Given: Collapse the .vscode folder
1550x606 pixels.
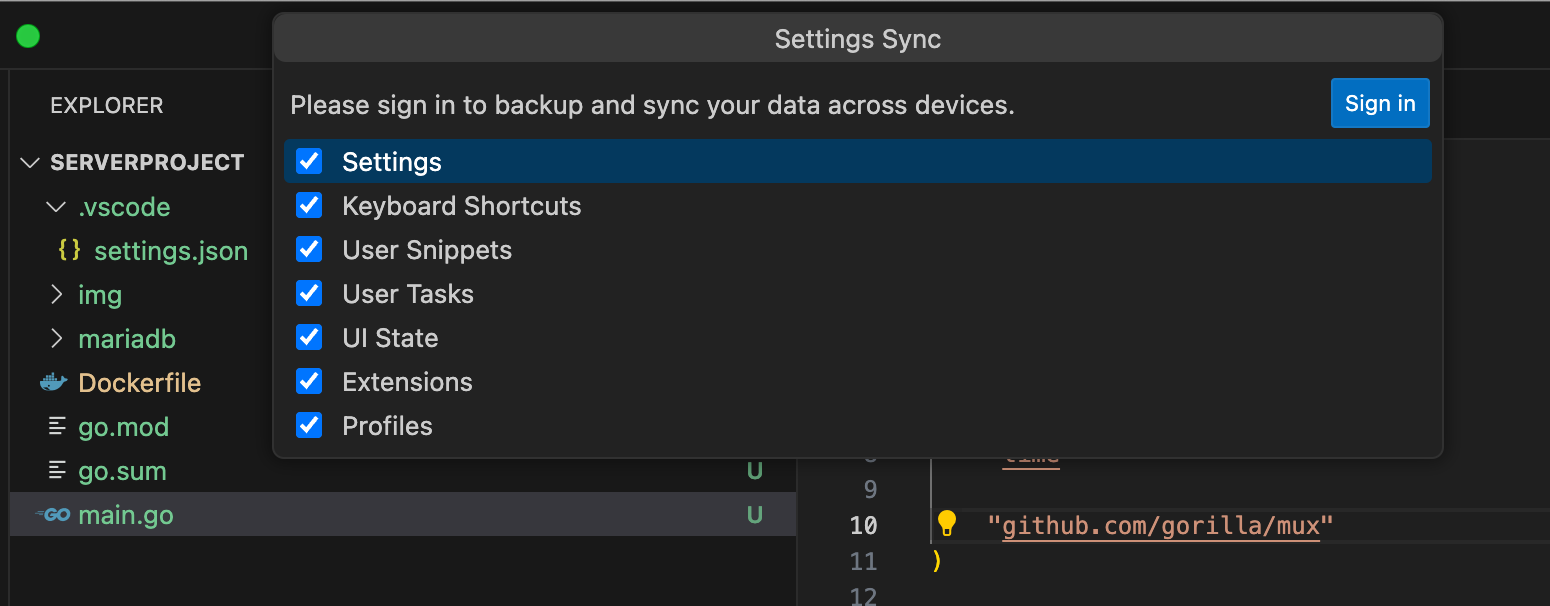Looking at the screenshot, I should [55, 206].
